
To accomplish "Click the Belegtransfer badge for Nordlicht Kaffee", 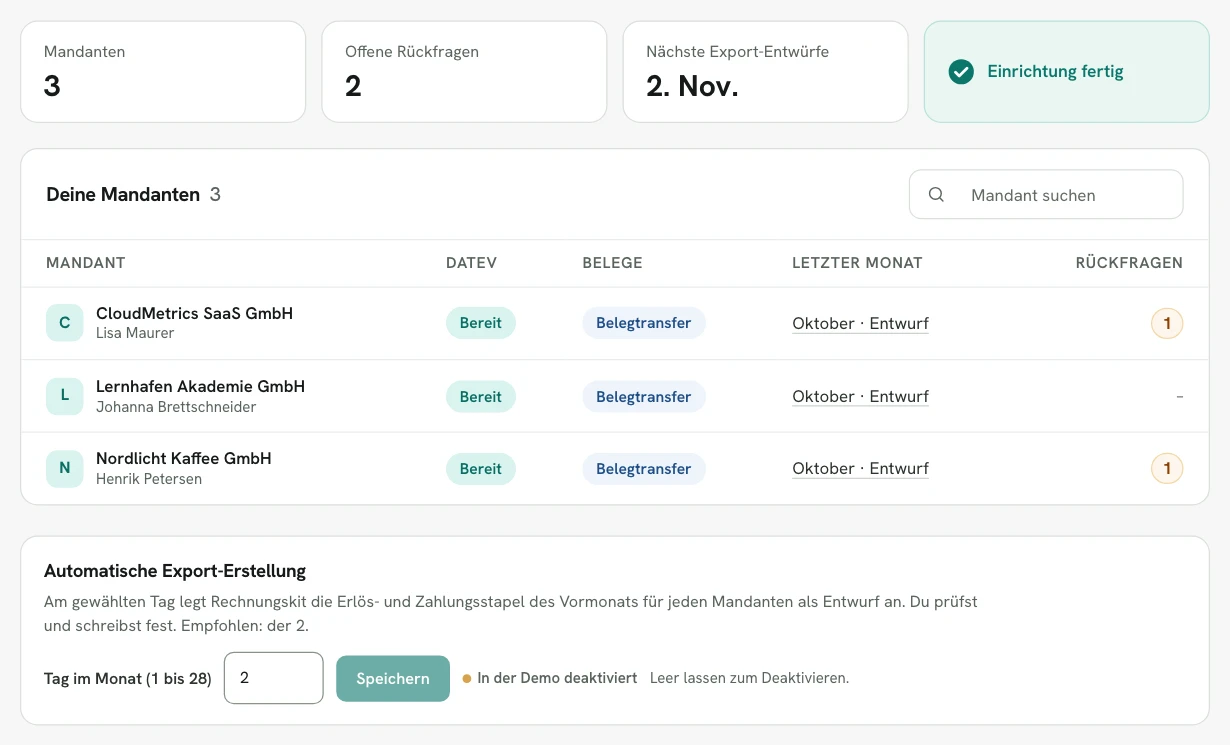I will pos(644,468).
